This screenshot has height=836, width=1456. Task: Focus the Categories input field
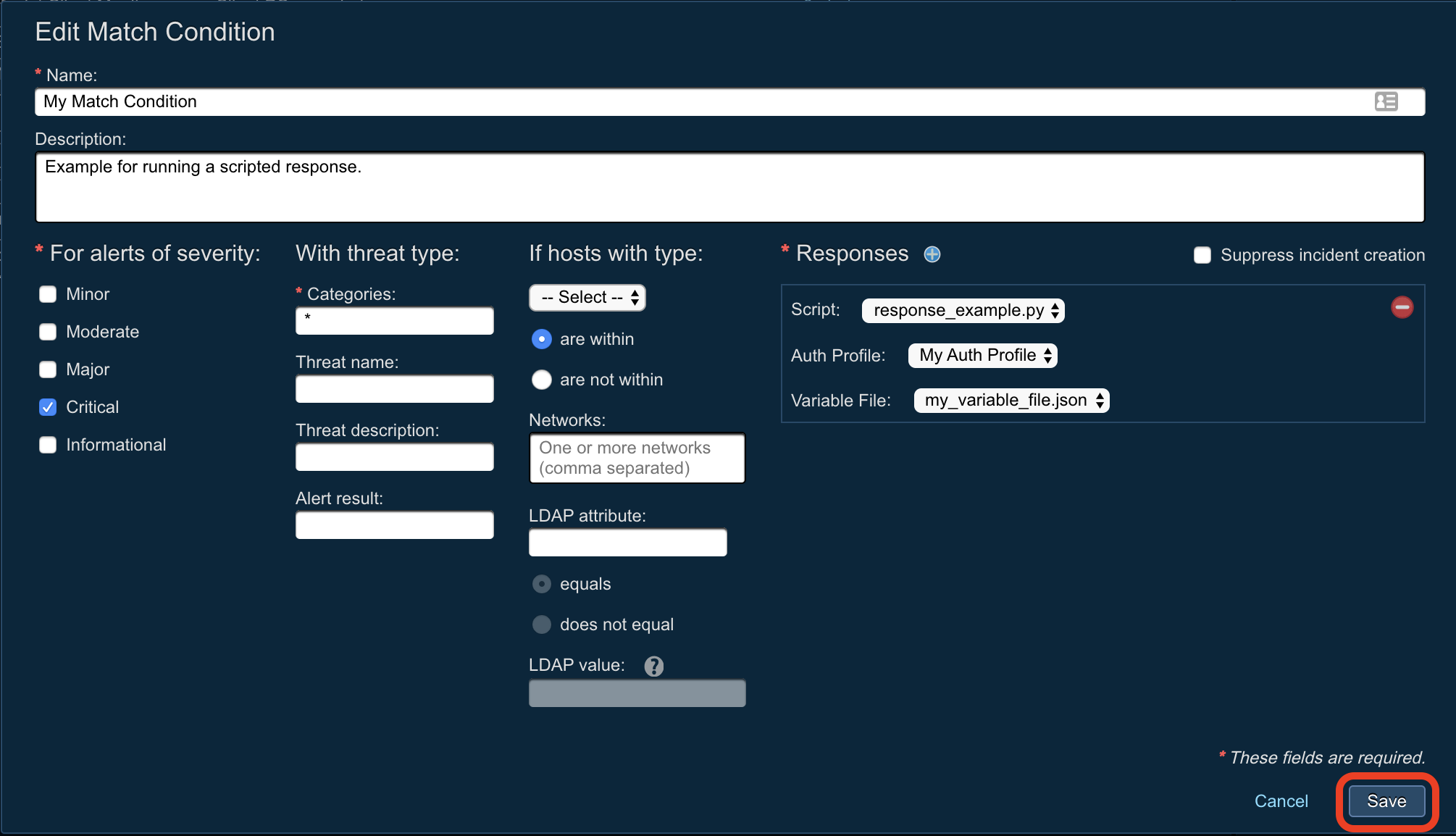(395, 321)
